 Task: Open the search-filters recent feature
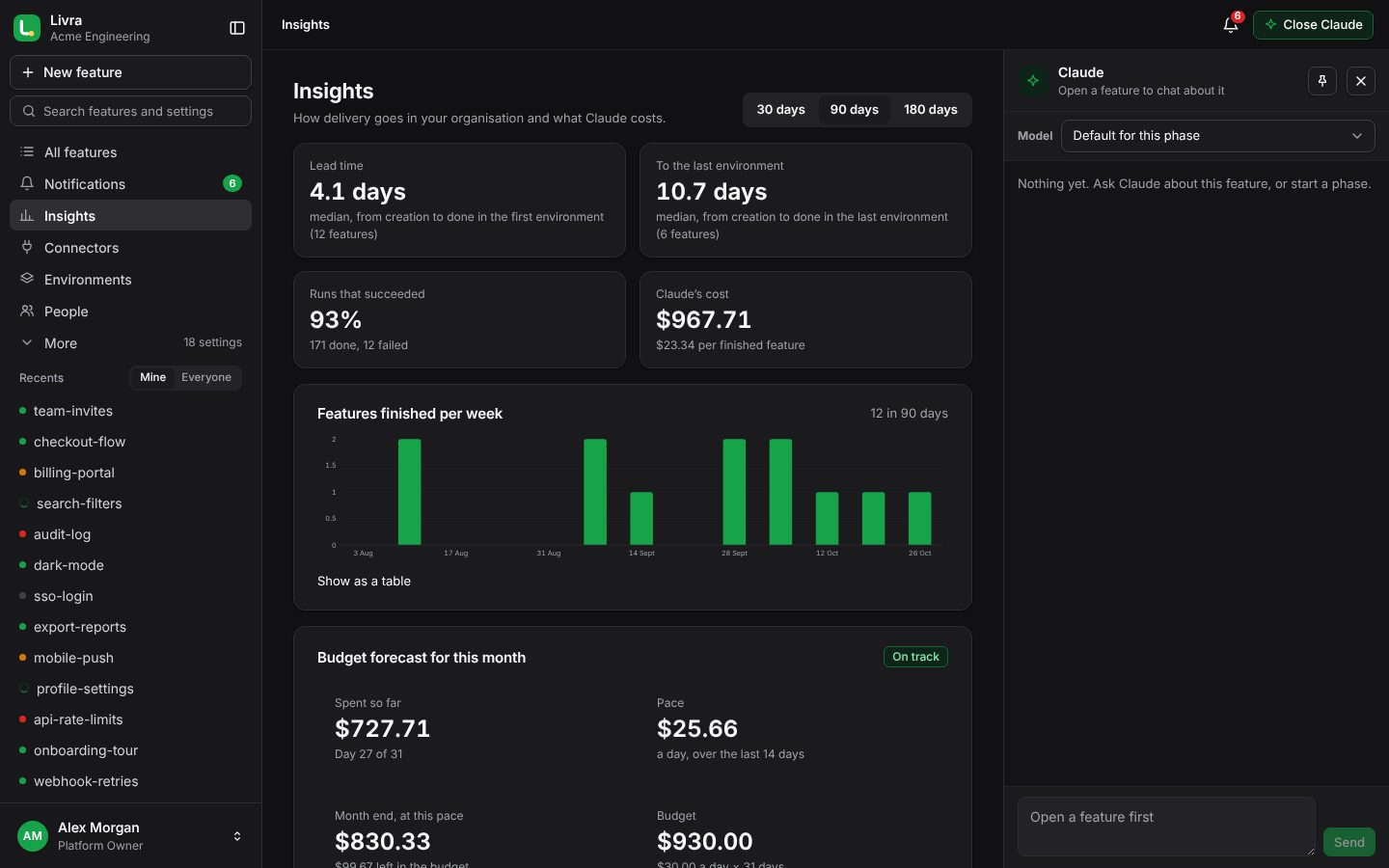click(x=130, y=503)
